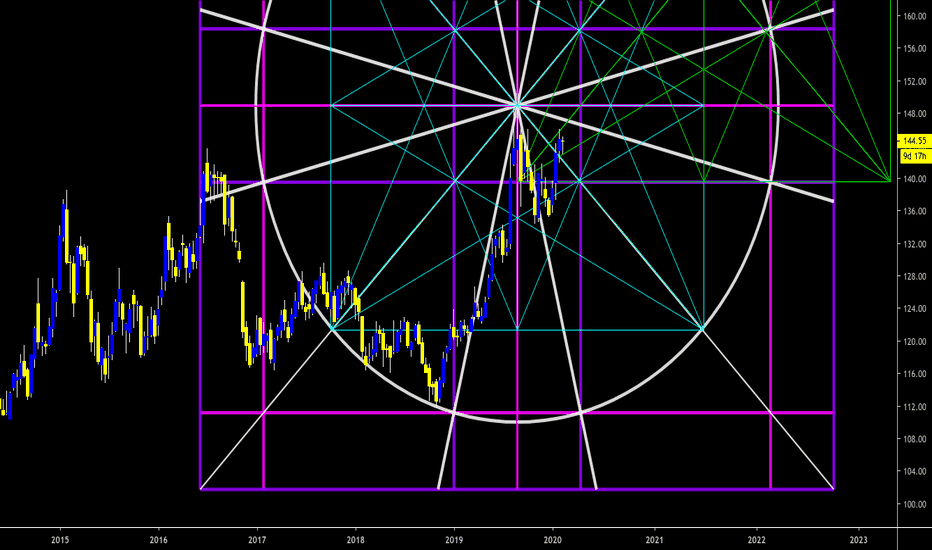Click the 2022 time axis label
This screenshot has width=932, height=550.
click(x=756, y=540)
